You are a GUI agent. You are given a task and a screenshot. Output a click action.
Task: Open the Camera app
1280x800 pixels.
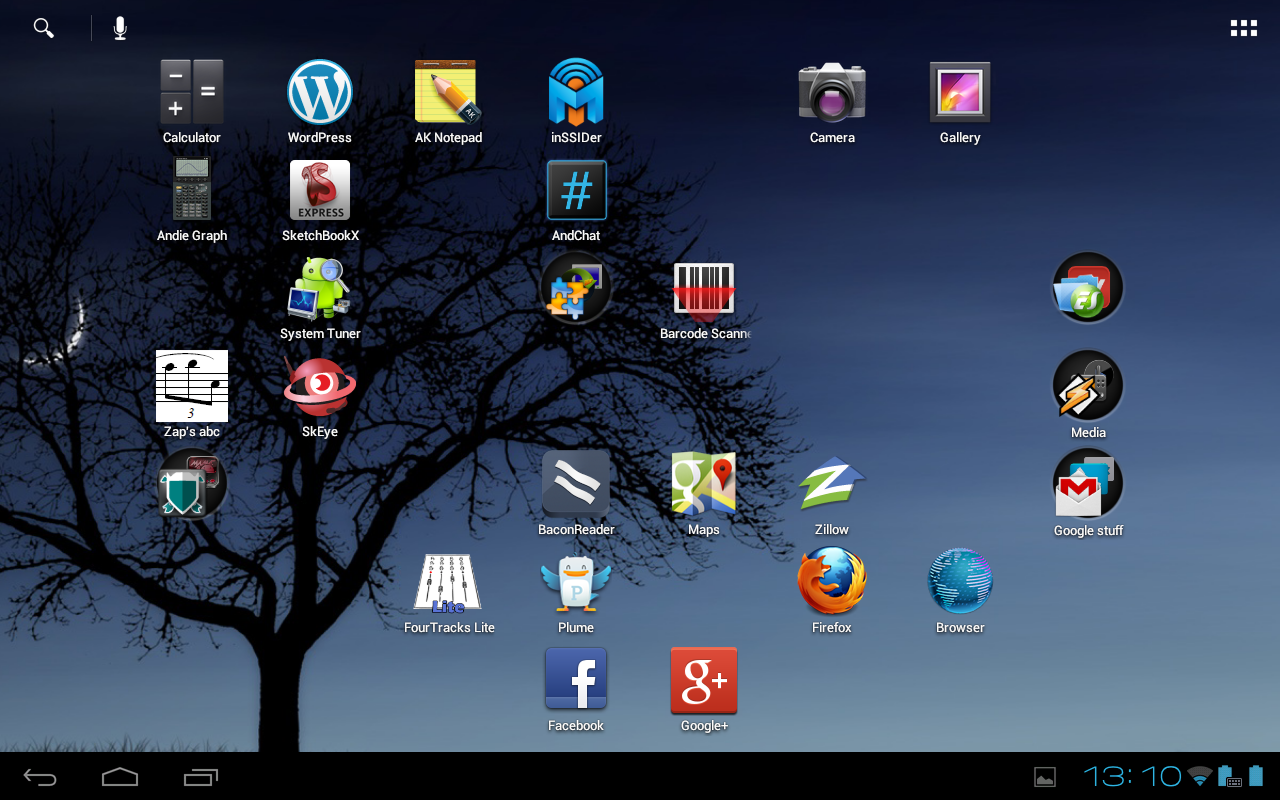832,102
